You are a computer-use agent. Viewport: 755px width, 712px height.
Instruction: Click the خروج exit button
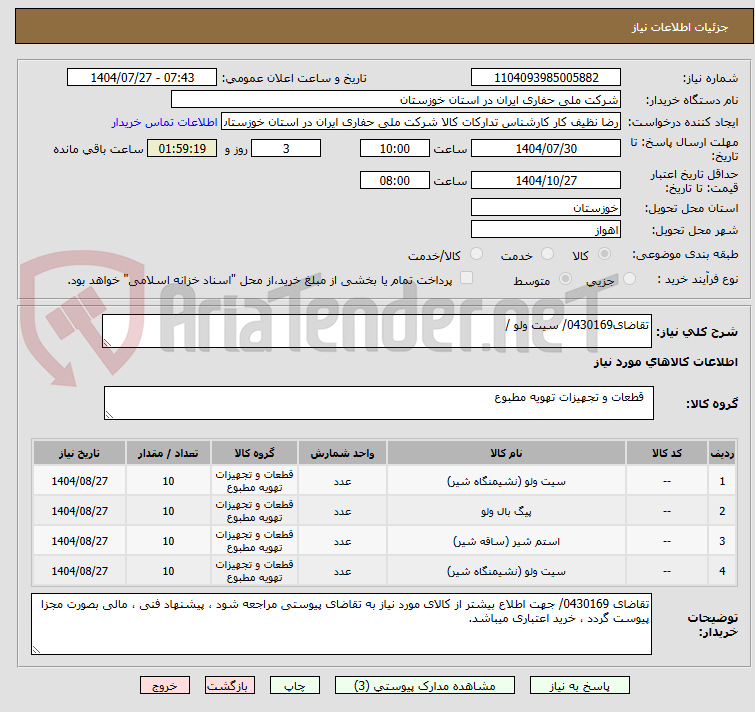point(165,686)
